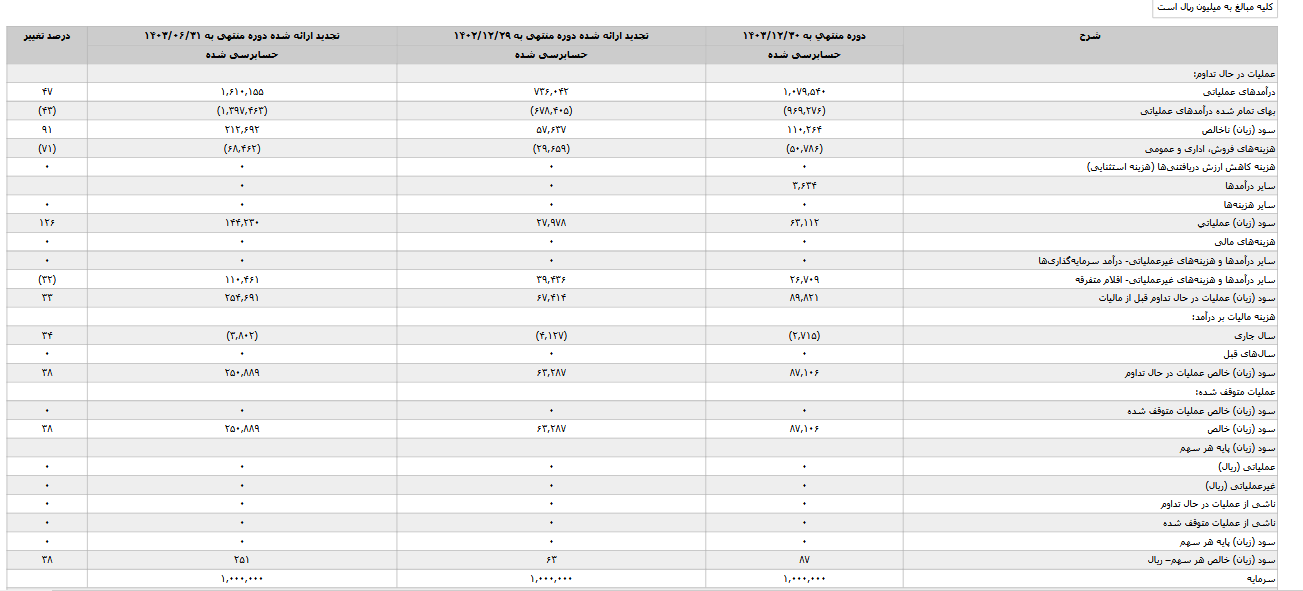Click percent change value for 'درآمدهای عملیاتی'
This screenshot has height=591, width=1303.
(x=47, y=92)
